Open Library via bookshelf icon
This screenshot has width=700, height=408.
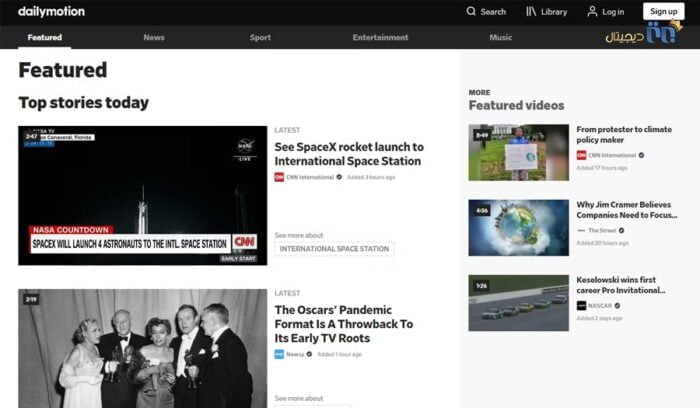pyautogui.click(x=531, y=11)
